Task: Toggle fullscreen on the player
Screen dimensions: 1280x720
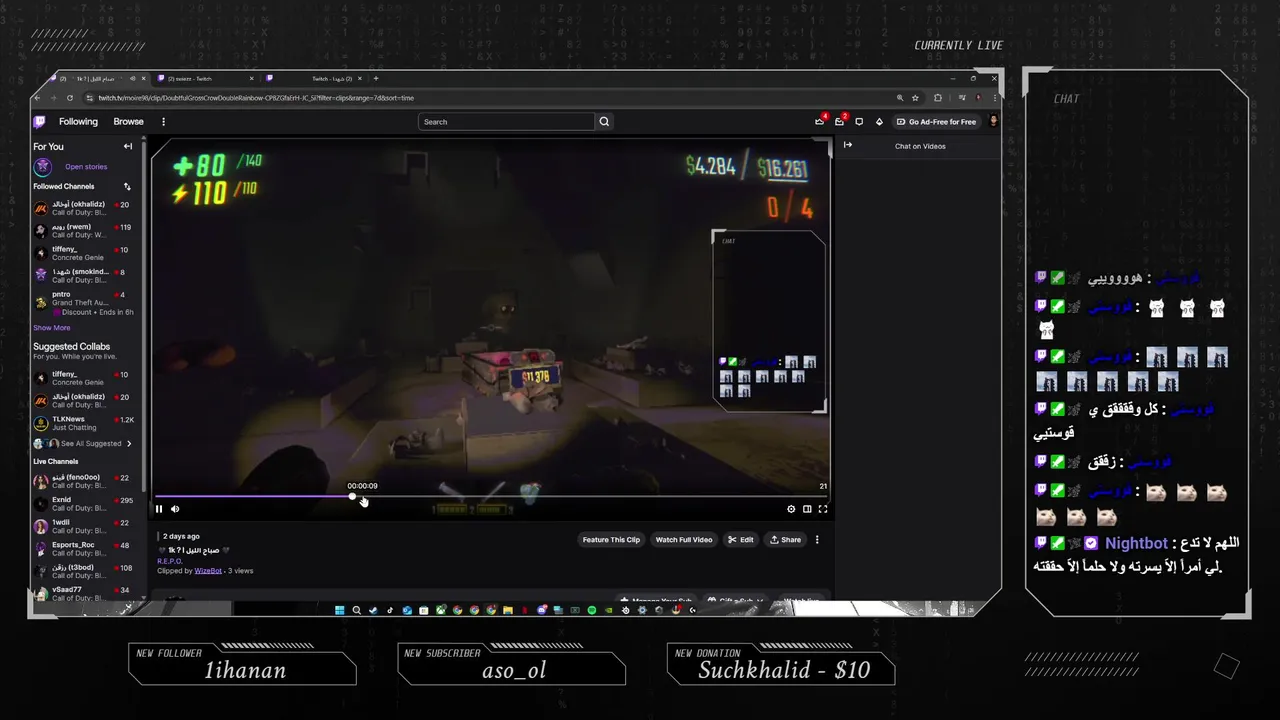Action: [x=823, y=509]
